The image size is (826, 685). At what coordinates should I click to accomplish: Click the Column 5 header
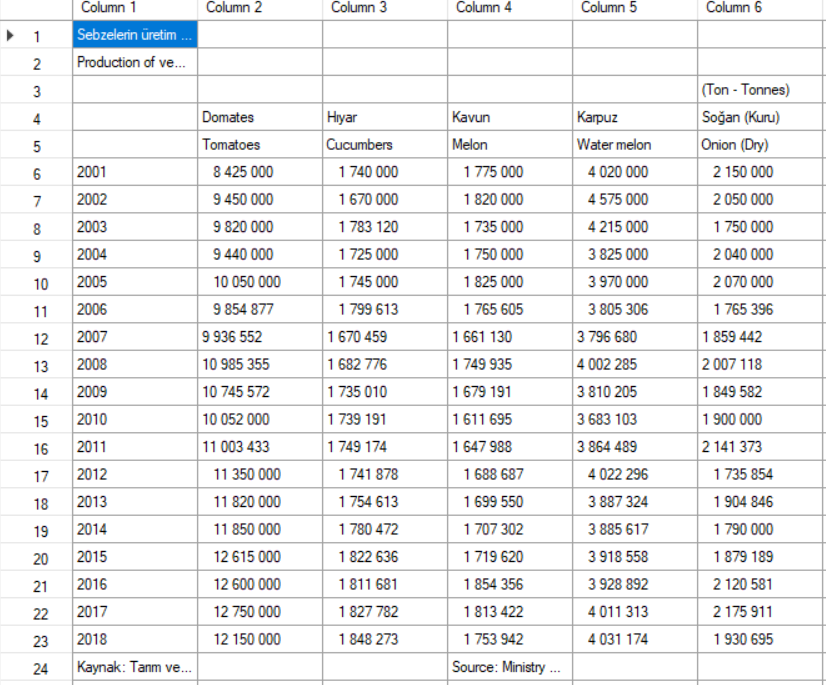(x=634, y=9)
